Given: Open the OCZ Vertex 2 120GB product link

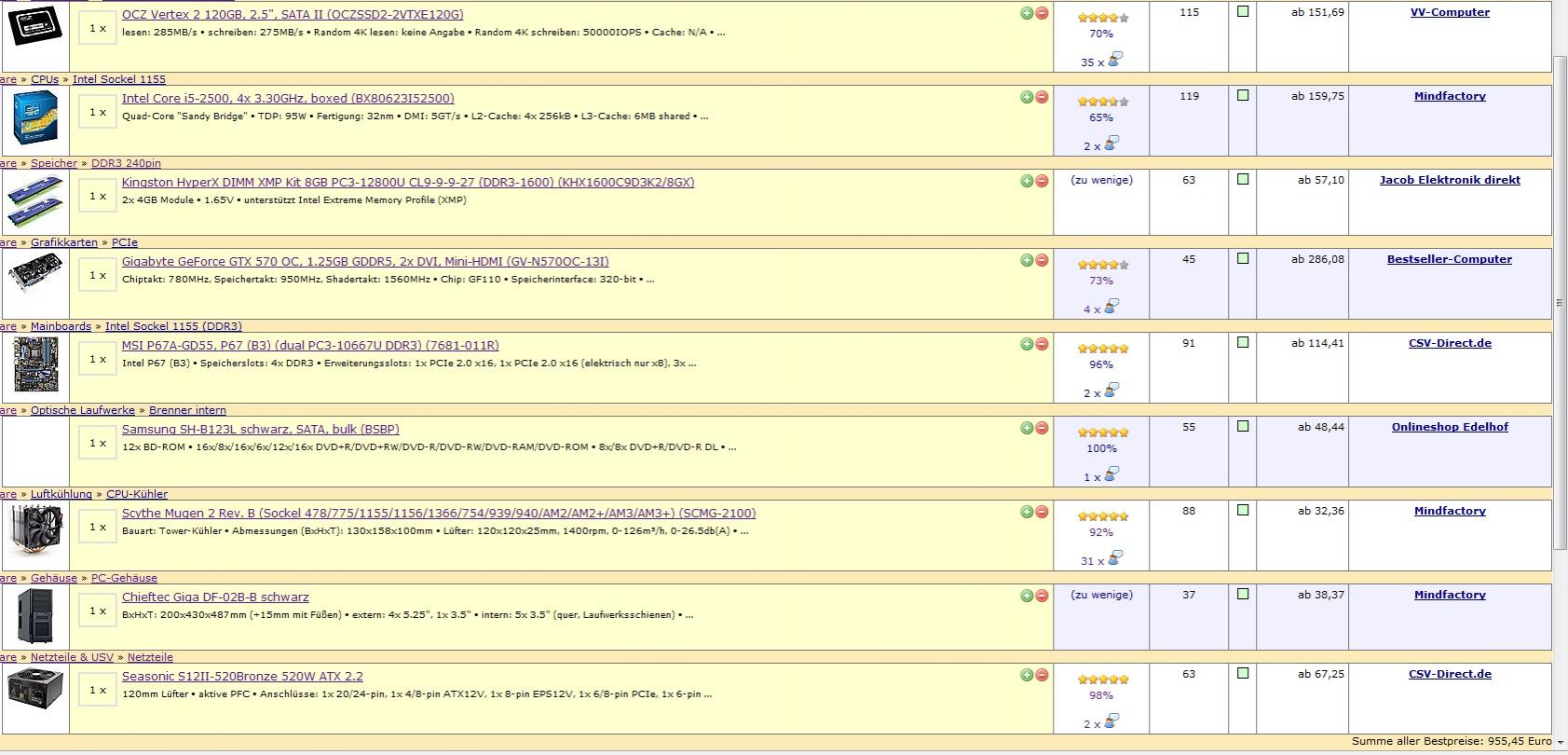Looking at the screenshot, I should pos(293,14).
